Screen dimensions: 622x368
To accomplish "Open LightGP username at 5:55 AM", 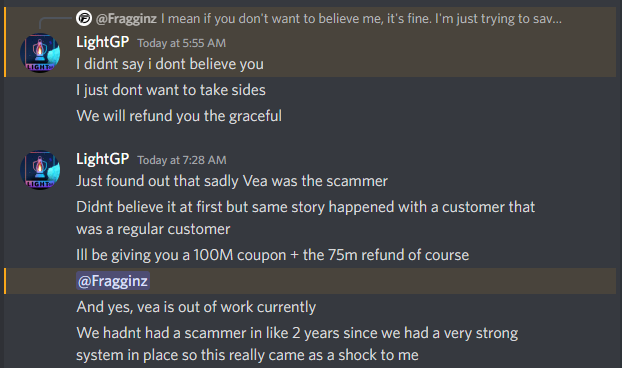I will [x=102, y=42].
